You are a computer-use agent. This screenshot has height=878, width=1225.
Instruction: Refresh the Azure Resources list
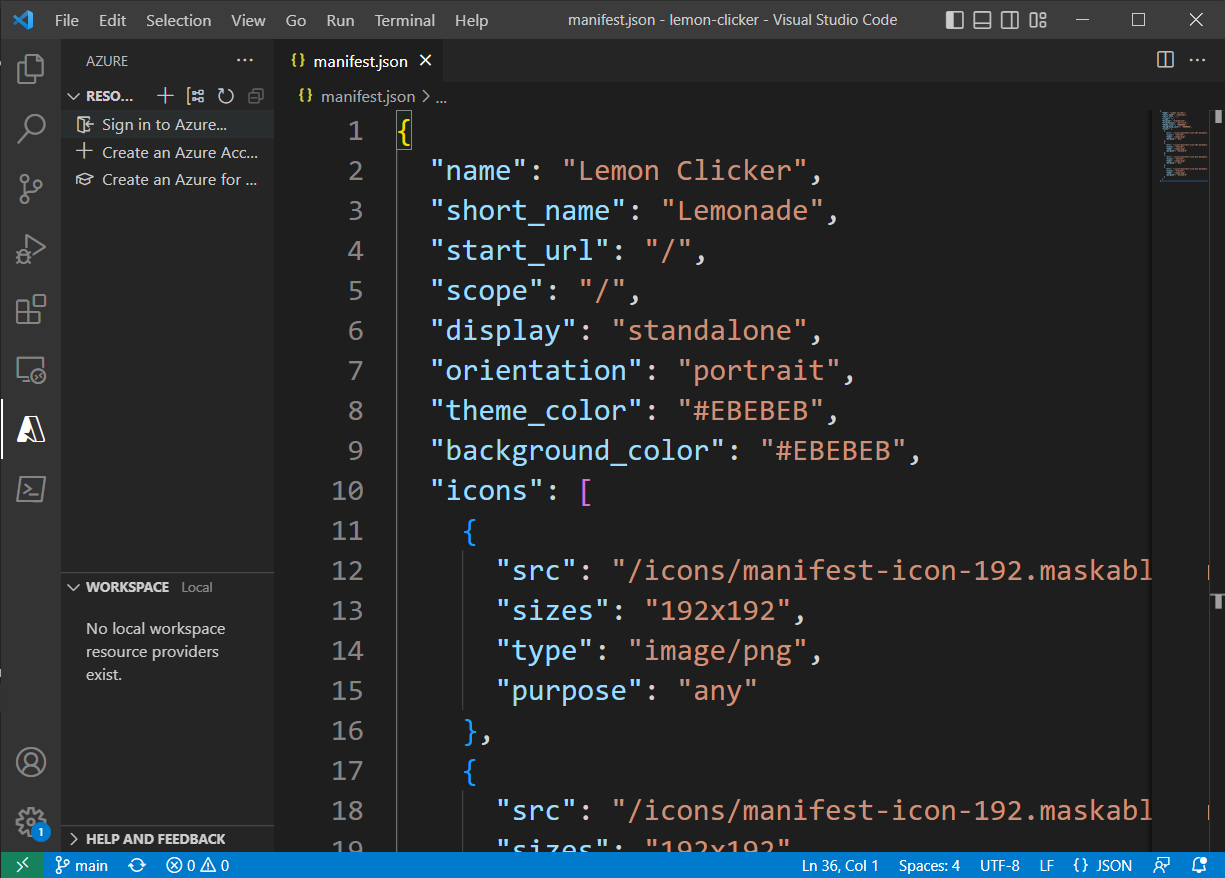coord(226,96)
